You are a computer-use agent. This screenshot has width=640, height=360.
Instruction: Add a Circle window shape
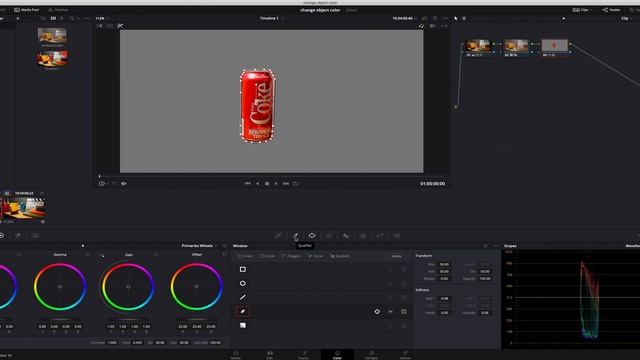click(x=243, y=283)
